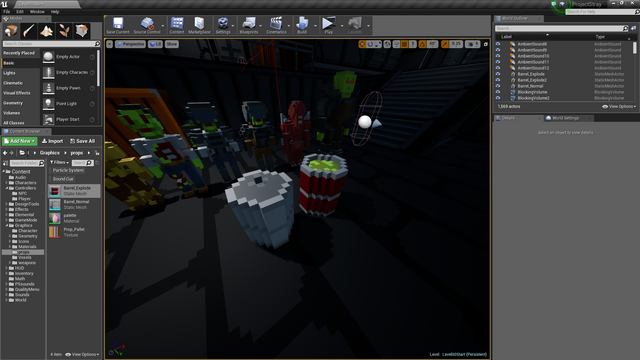Viewport: 640px width, 360px height.
Task: Open the grid snap value dropdown
Action: click(413, 44)
